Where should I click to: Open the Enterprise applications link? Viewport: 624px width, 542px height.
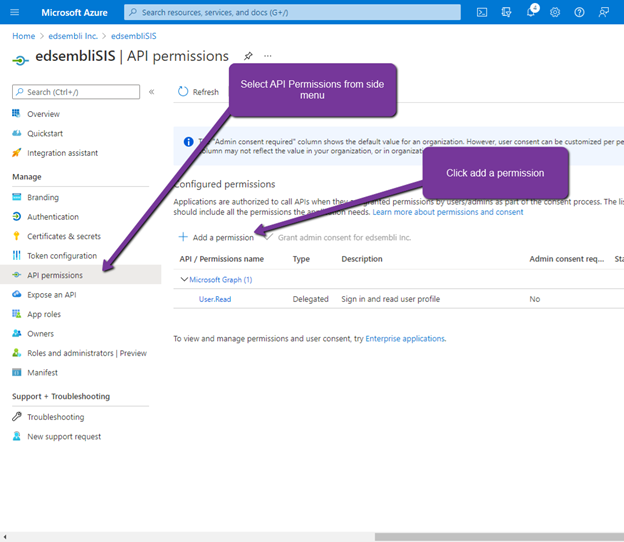405,339
